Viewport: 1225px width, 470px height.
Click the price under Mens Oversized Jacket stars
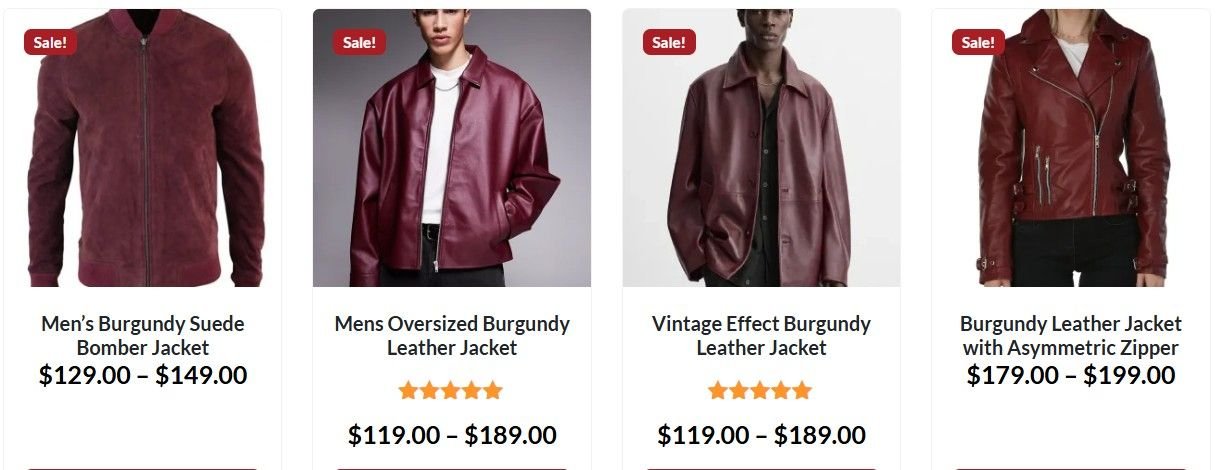click(x=452, y=436)
